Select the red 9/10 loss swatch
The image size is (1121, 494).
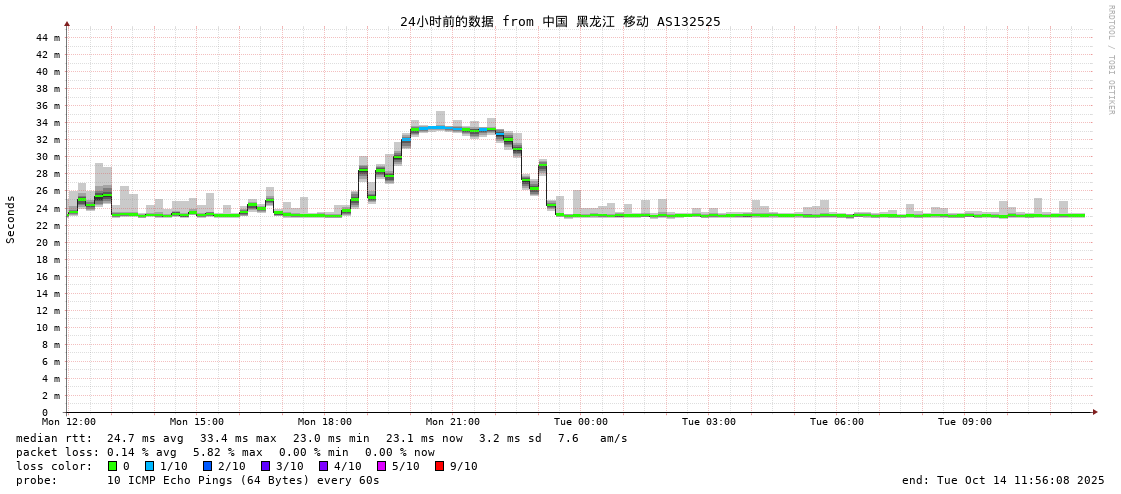click(x=440, y=466)
